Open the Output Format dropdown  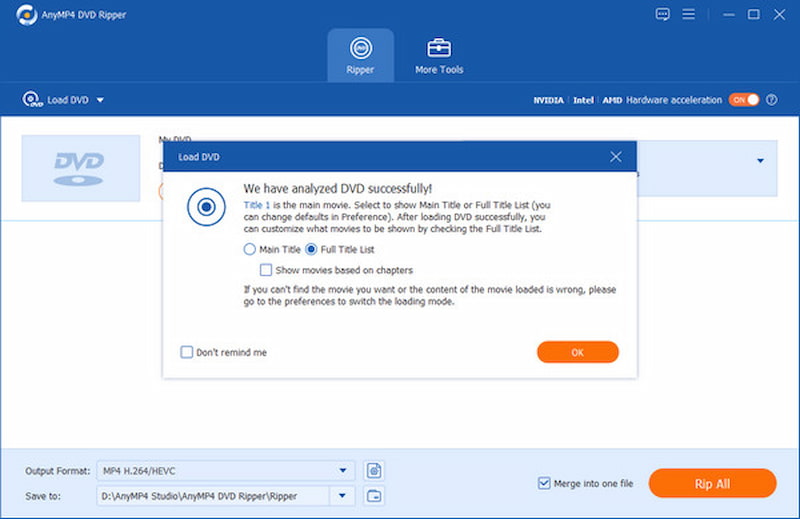tap(343, 470)
